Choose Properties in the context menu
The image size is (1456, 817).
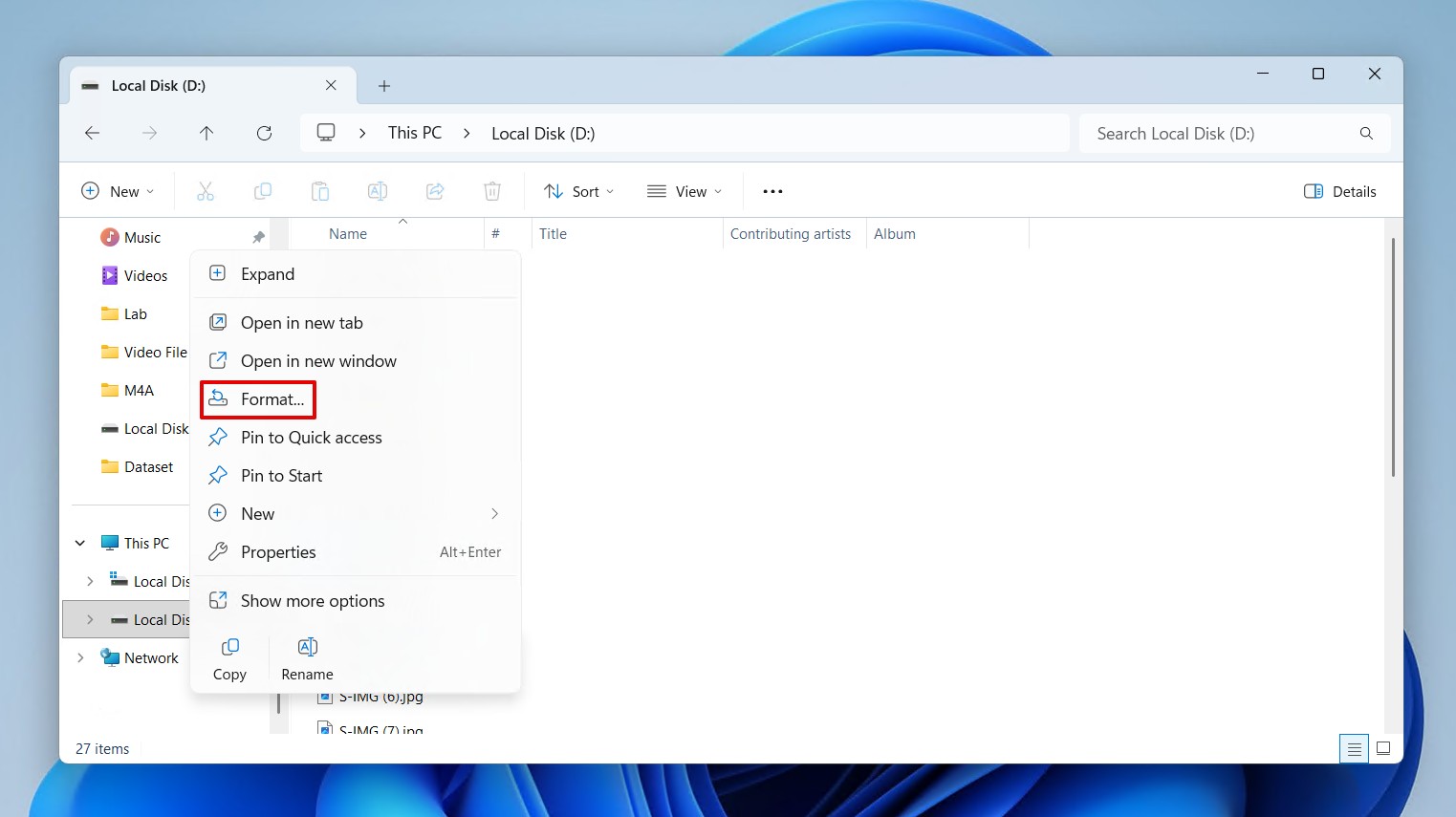tap(278, 552)
